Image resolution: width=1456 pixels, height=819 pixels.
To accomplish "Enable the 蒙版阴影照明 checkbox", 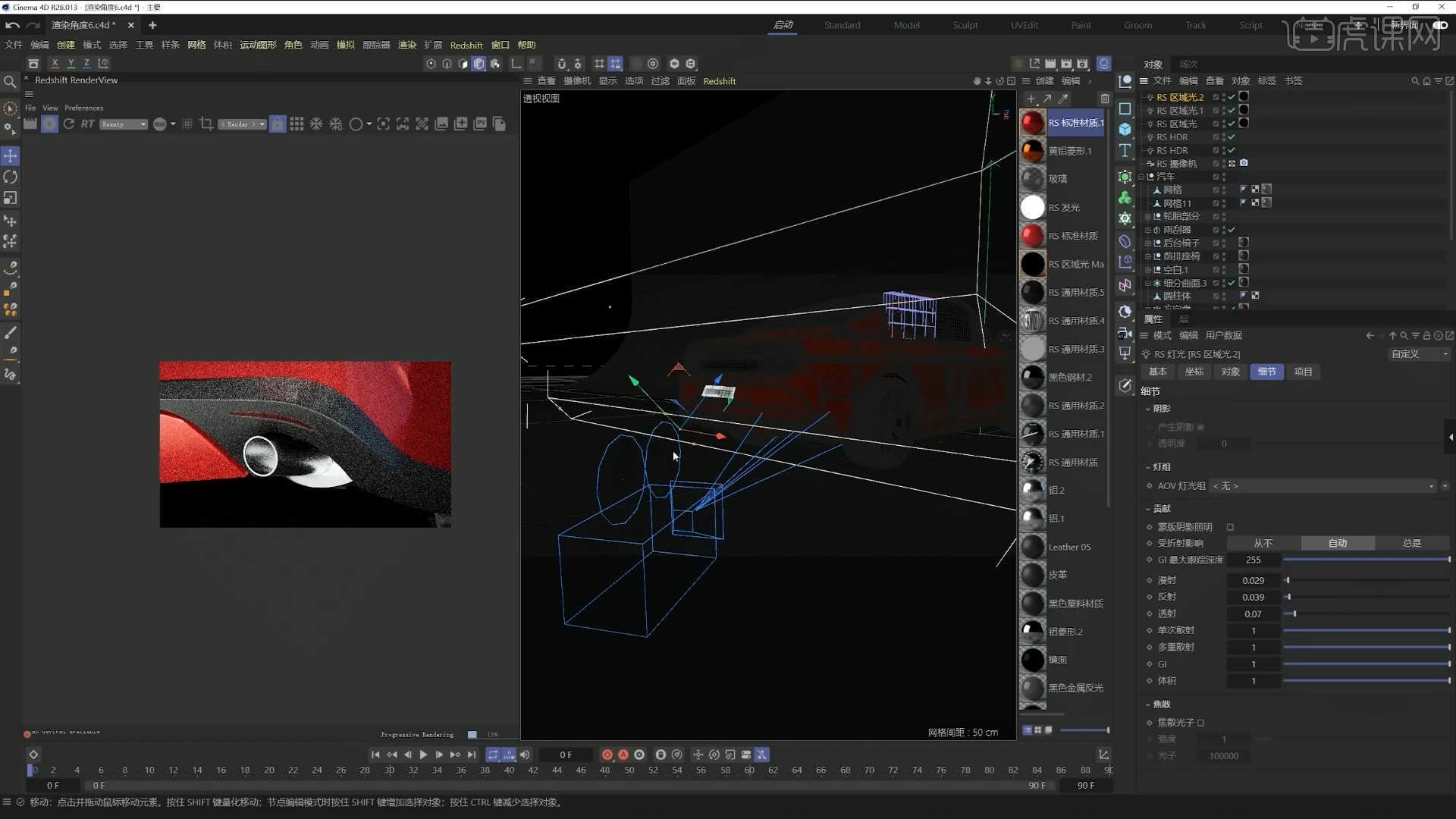I will 1230,526.
